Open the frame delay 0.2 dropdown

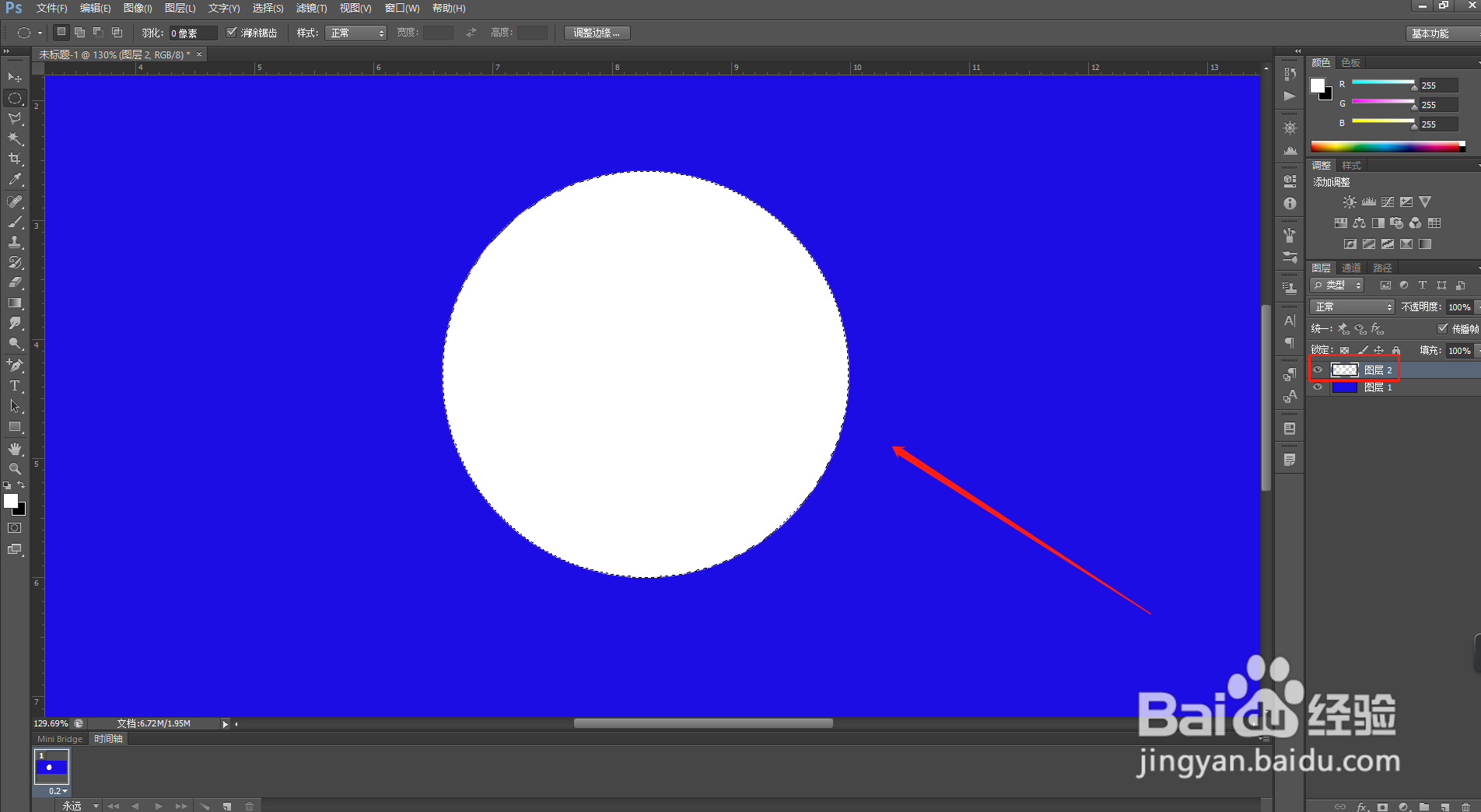pyautogui.click(x=58, y=791)
